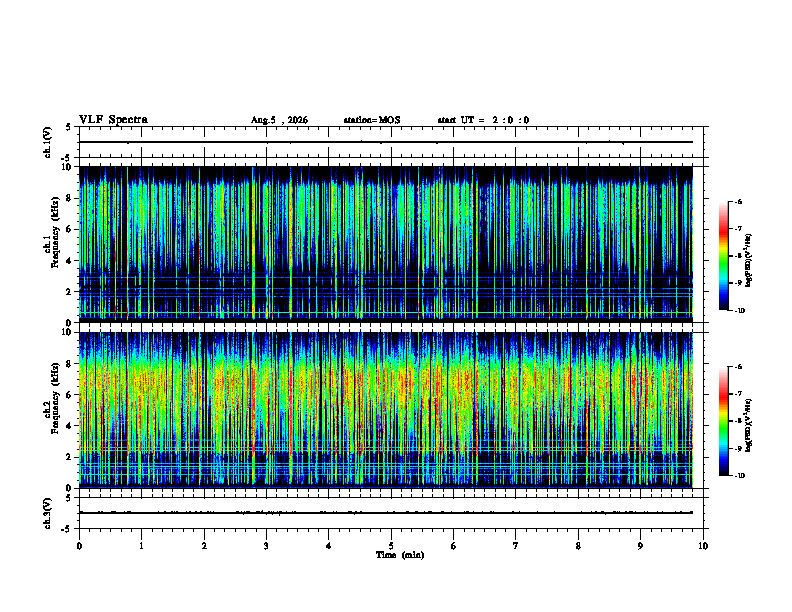Click the 2 kHz tick on ch.1 frequency axis
Screen dimensions: 792x612
(x=70, y=291)
